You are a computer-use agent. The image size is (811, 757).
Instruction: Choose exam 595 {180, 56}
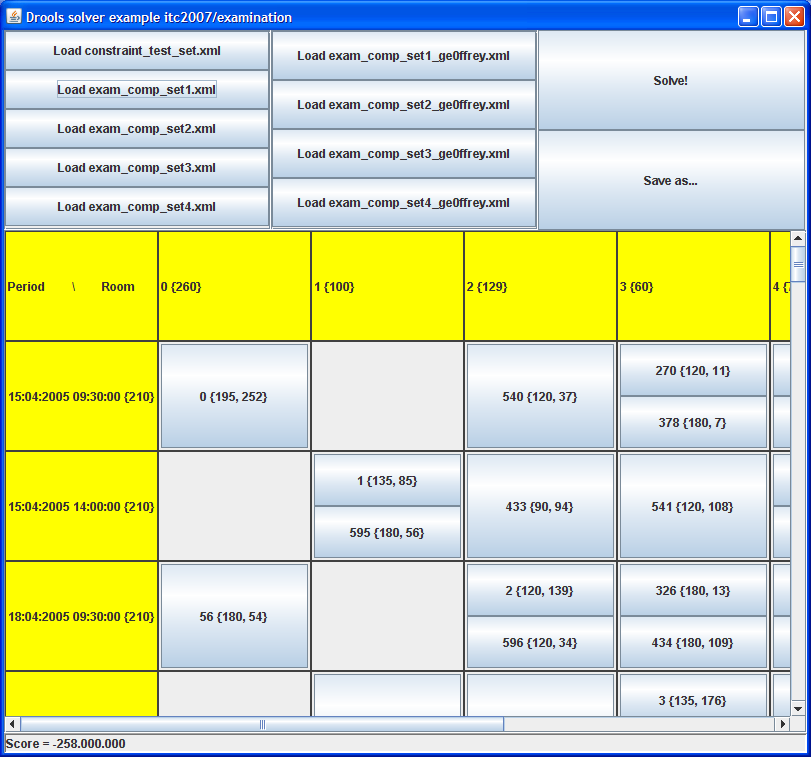tap(387, 533)
